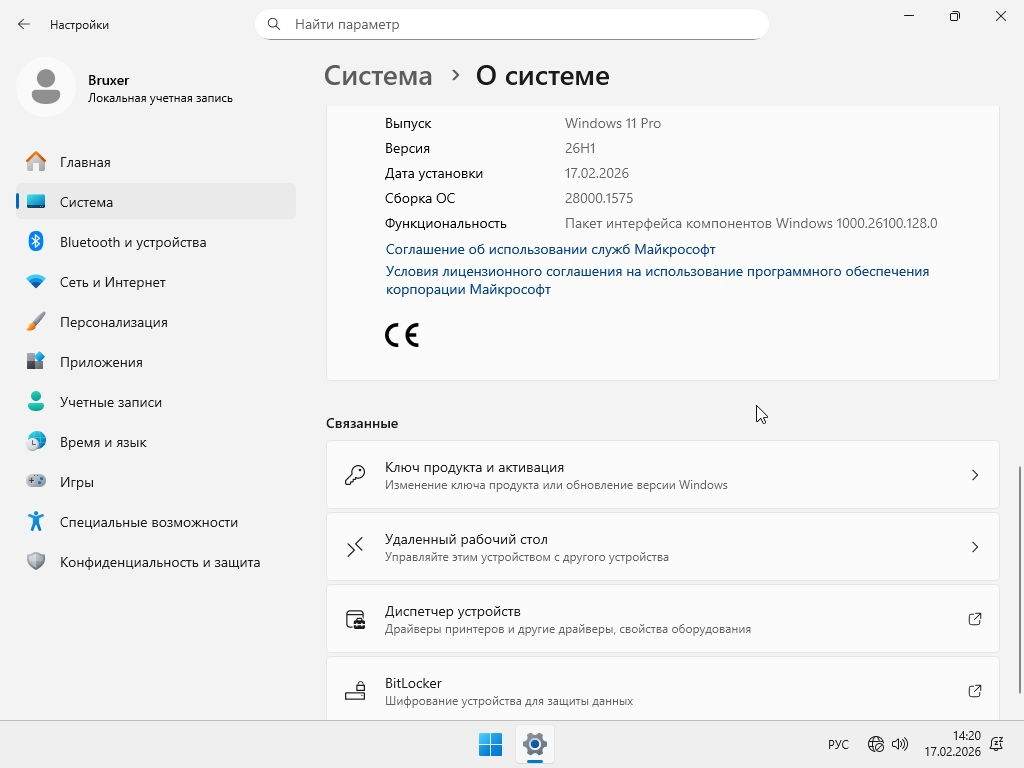Open Удаленный рабочий стол card
Image resolution: width=1024 pixels, height=768 pixels.
click(663, 547)
